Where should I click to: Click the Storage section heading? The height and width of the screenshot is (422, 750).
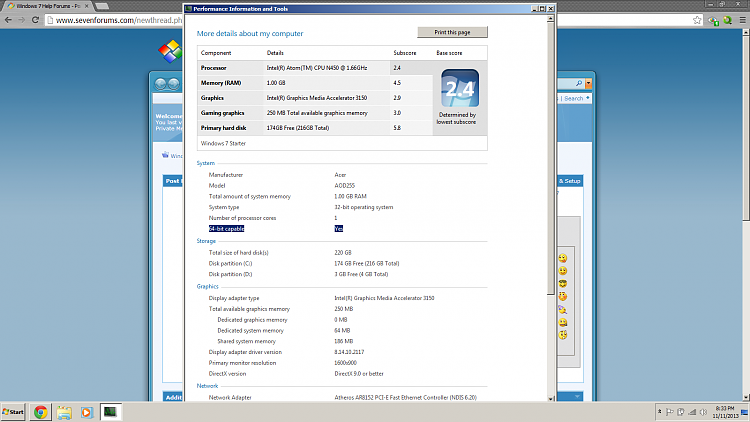[x=206, y=241]
